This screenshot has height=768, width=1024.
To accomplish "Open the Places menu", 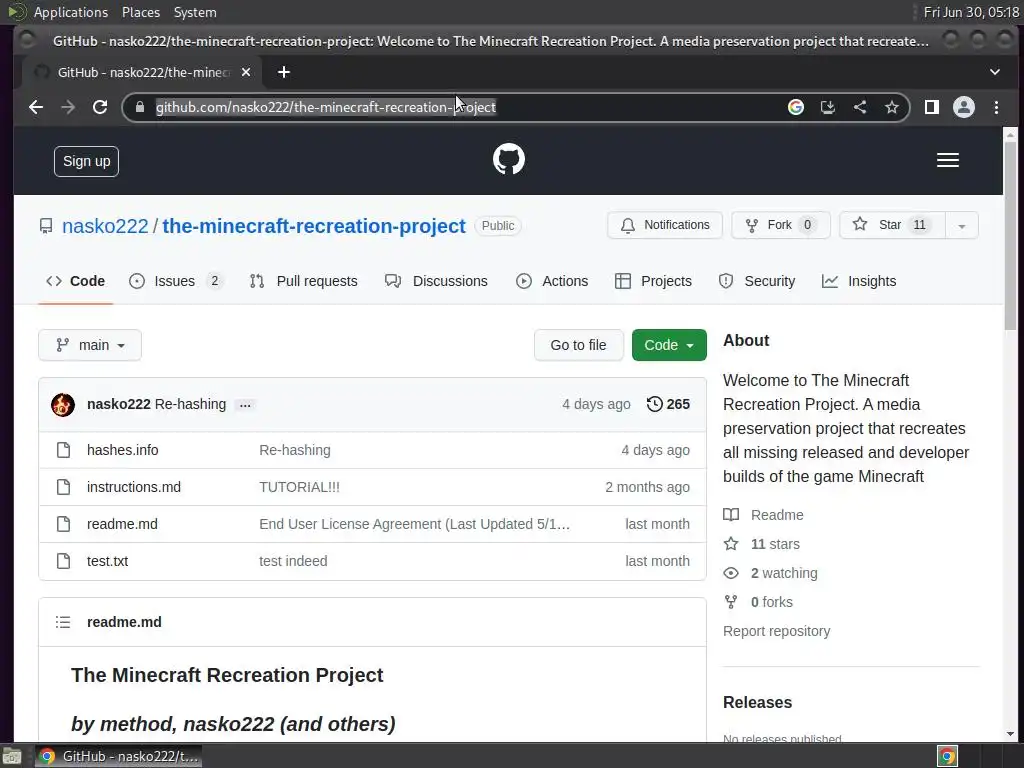I will point(140,12).
